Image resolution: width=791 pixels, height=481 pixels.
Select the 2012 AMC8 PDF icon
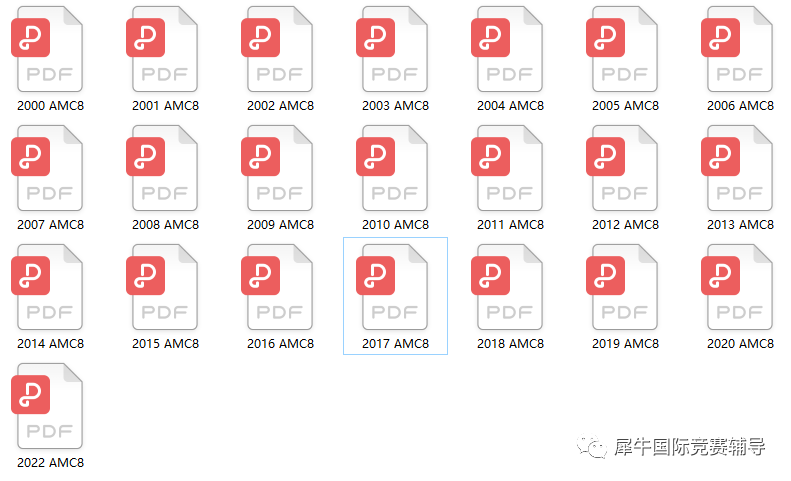point(622,168)
